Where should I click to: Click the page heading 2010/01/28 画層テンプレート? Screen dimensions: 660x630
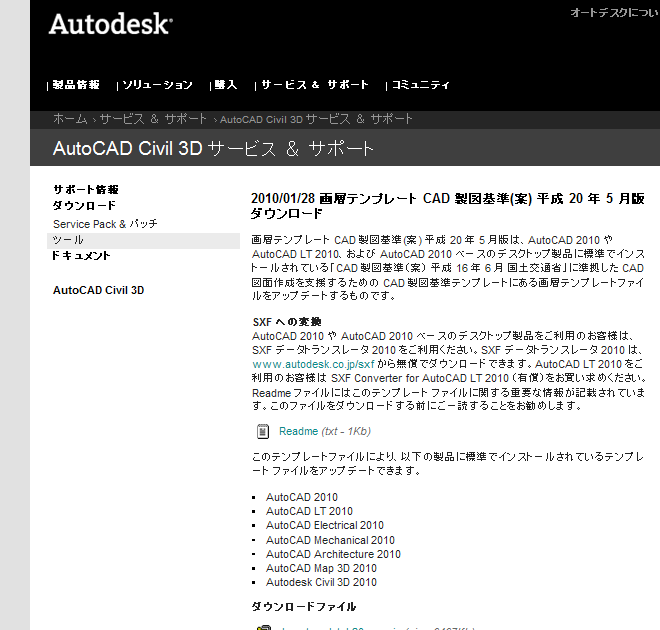point(447,205)
